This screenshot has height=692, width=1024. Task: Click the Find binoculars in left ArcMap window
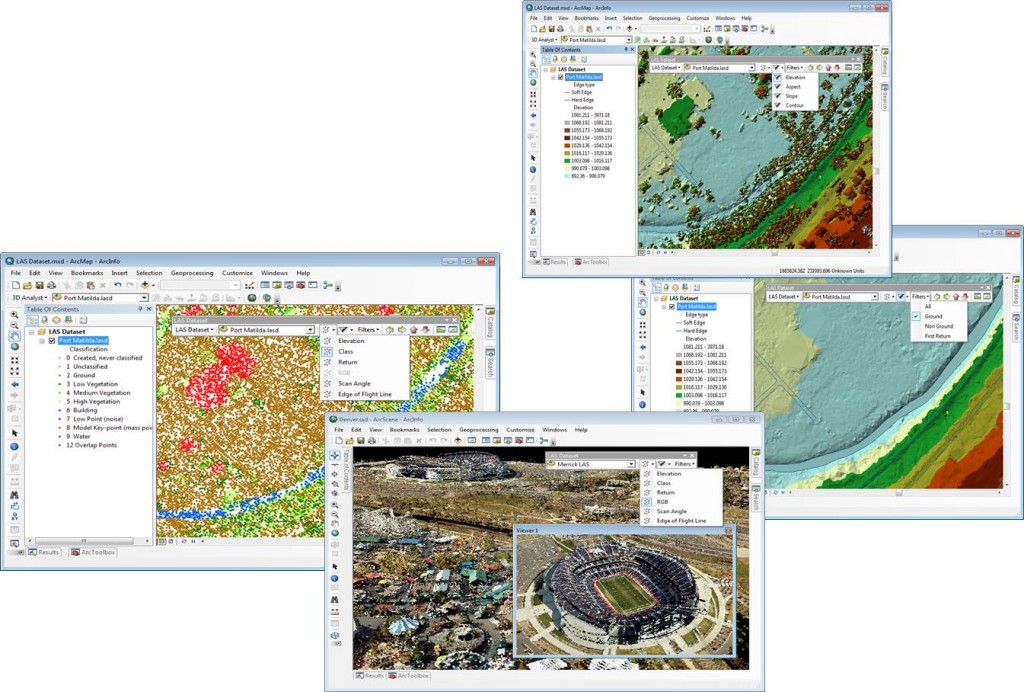tap(14, 495)
